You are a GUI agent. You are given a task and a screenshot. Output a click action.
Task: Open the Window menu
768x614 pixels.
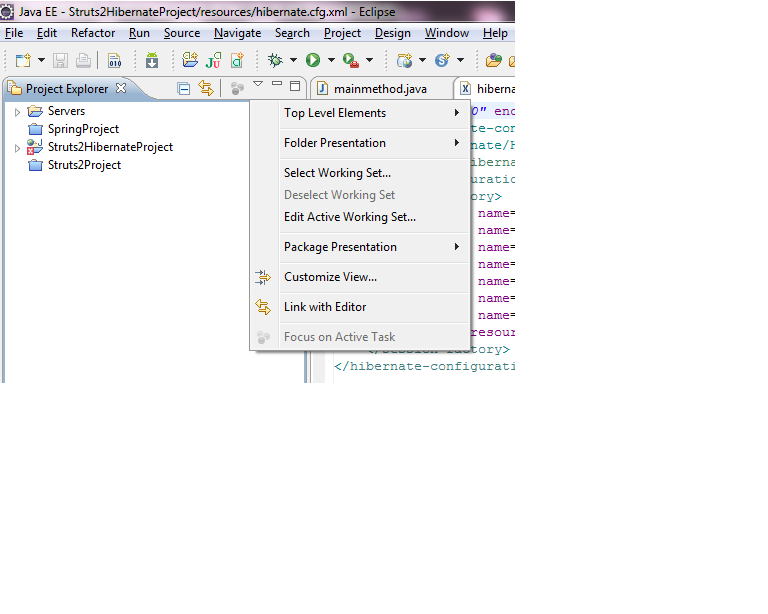447,33
